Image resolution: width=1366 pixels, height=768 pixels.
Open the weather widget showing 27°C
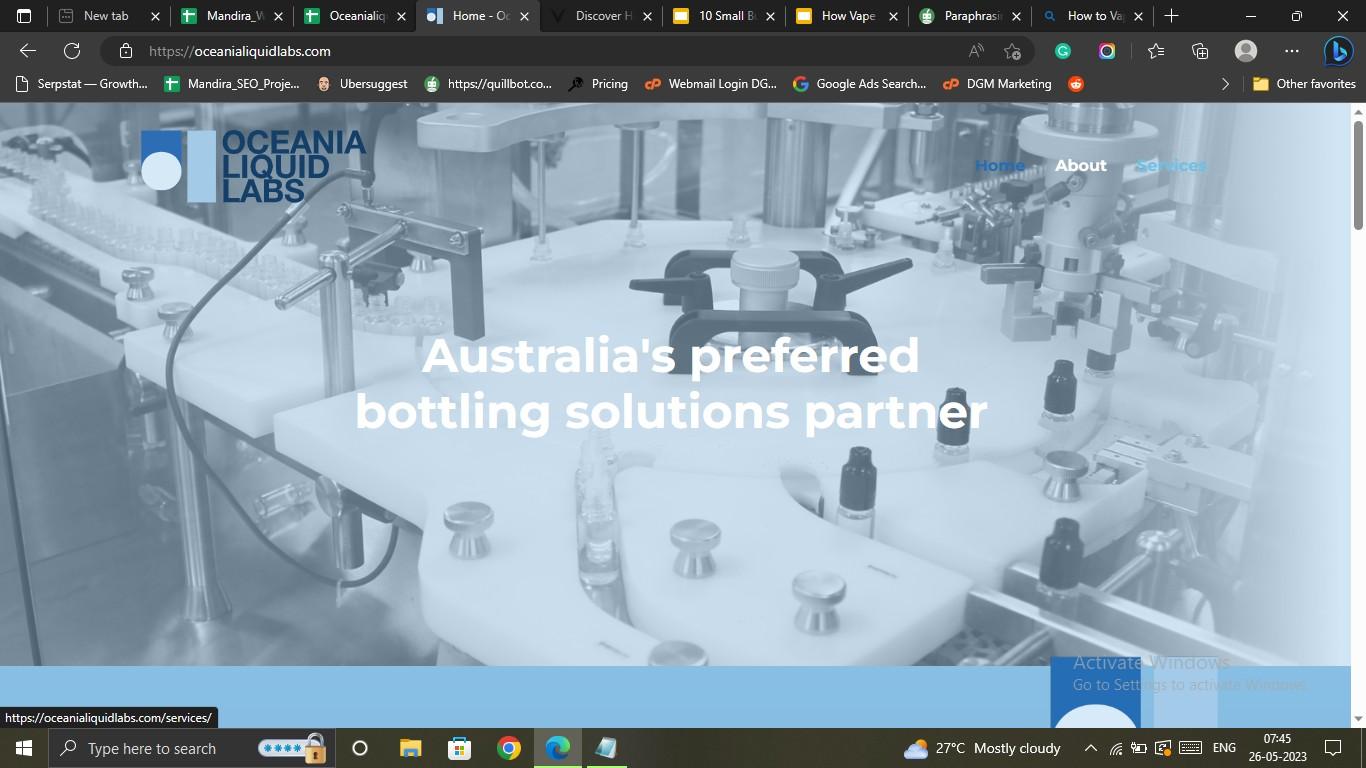click(x=981, y=748)
